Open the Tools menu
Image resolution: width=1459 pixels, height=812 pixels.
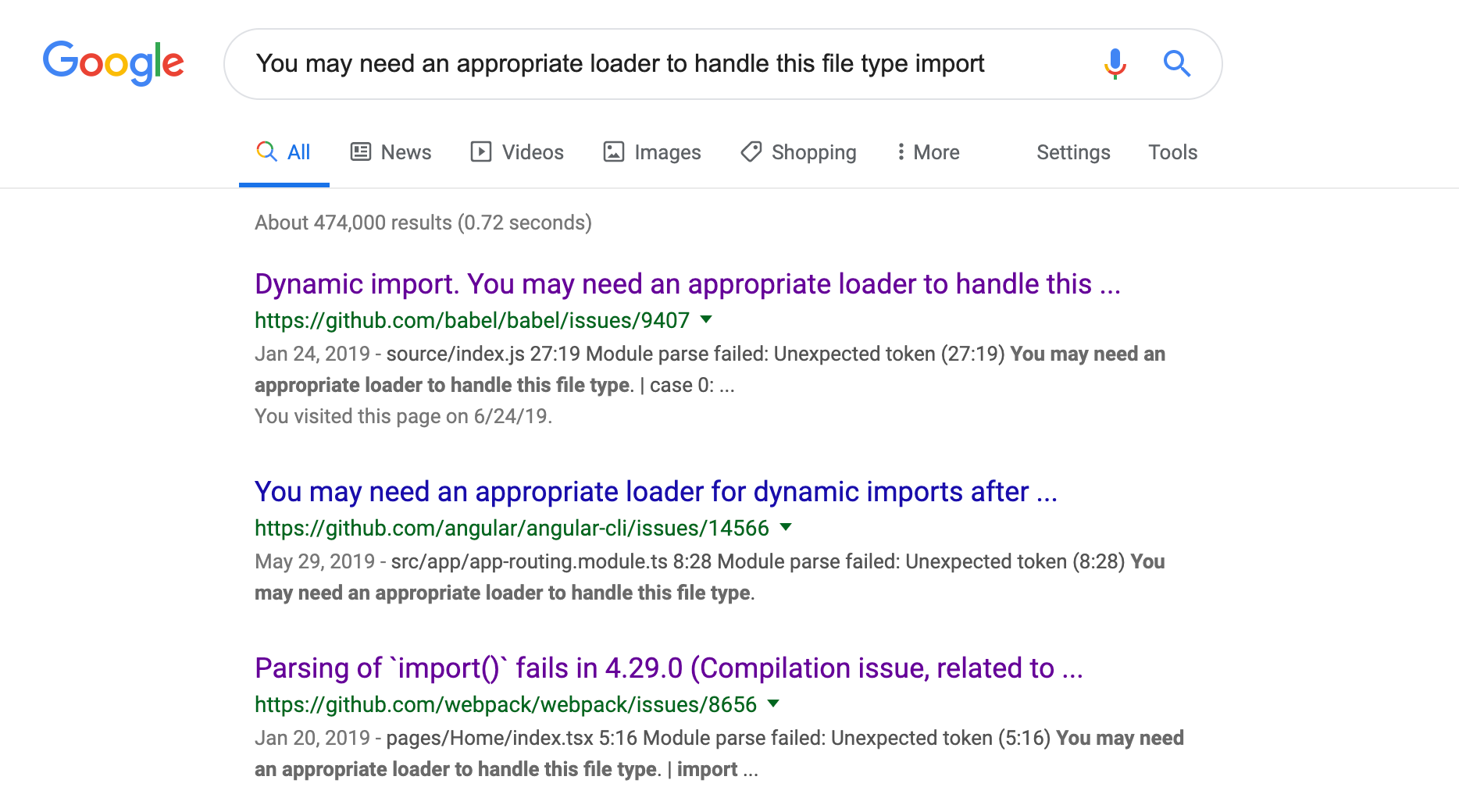pos(1172,152)
